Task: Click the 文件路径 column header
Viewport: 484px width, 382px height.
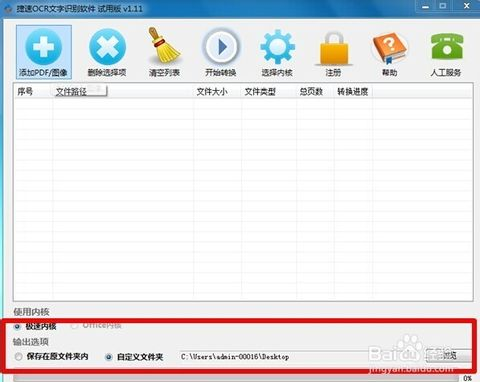Action: click(123, 91)
